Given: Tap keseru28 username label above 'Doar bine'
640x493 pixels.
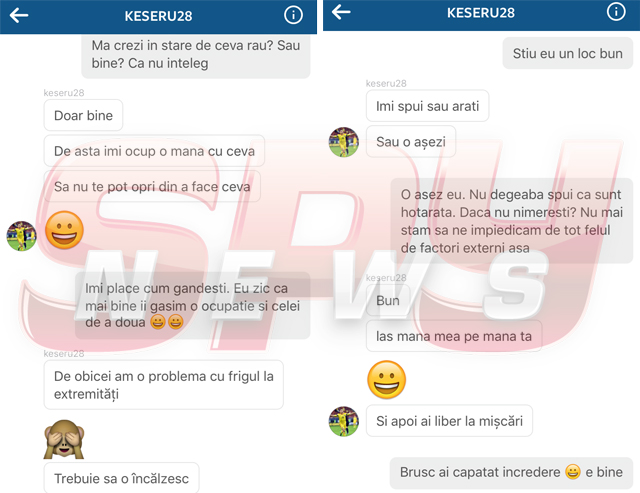Looking at the screenshot, I should click(64, 93).
